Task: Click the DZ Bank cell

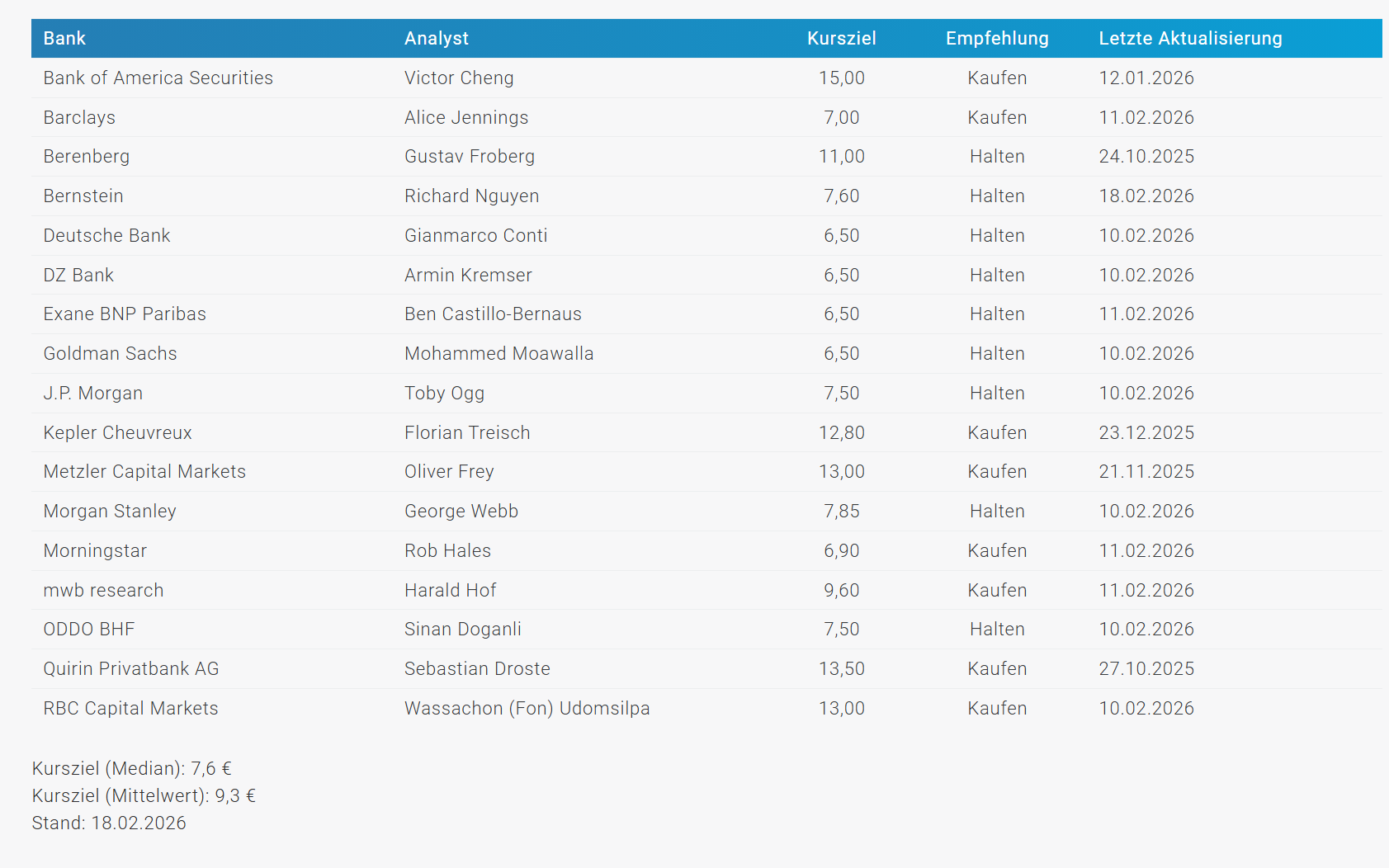Action: coord(78,276)
